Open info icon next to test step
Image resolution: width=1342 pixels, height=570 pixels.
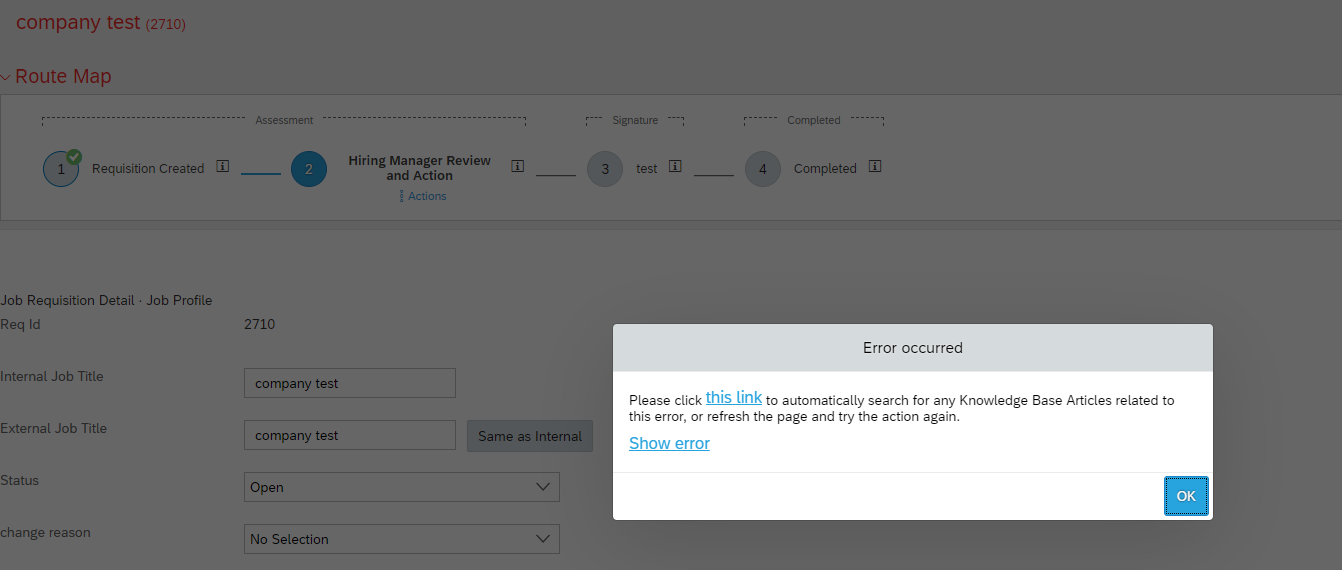click(x=675, y=167)
